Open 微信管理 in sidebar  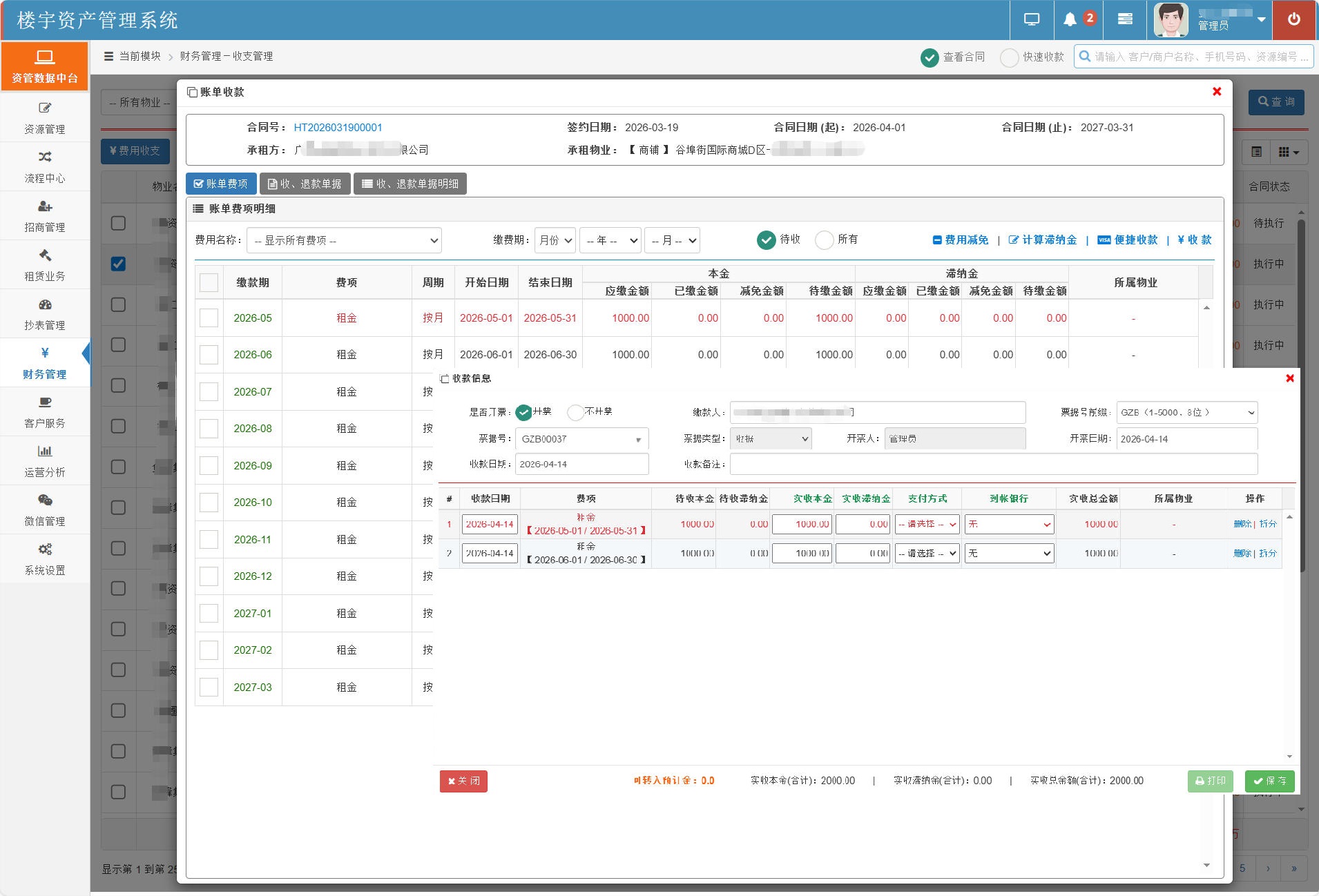pyautogui.click(x=45, y=510)
